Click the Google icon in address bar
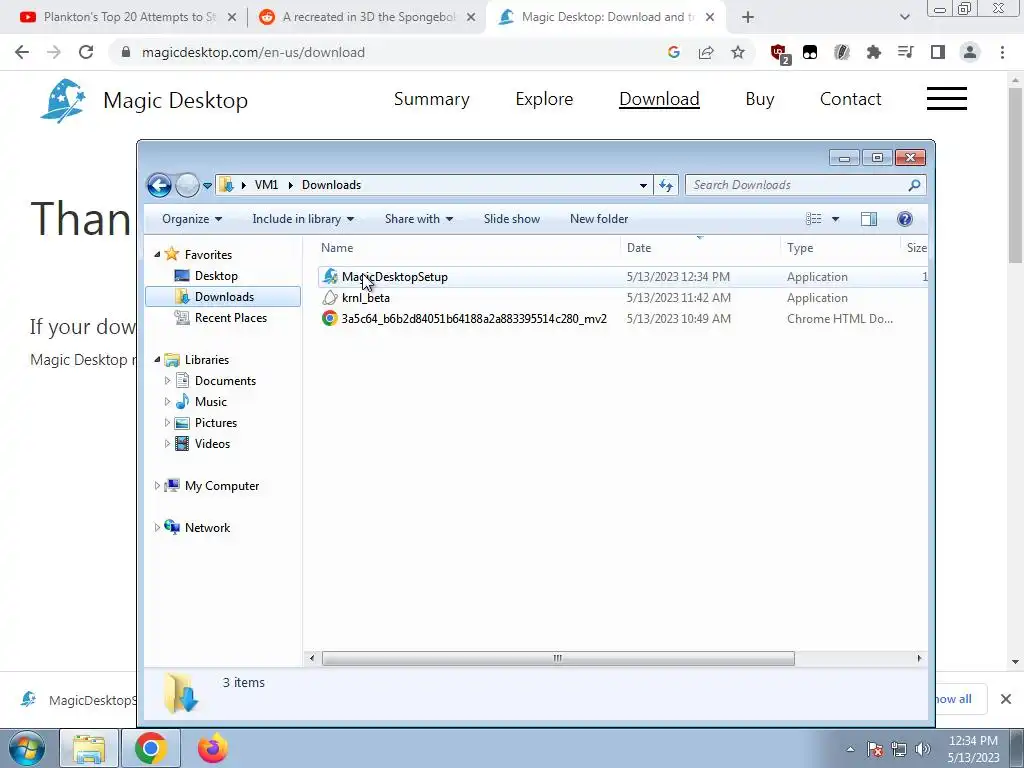Screen dimensions: 1024x768 674,52
